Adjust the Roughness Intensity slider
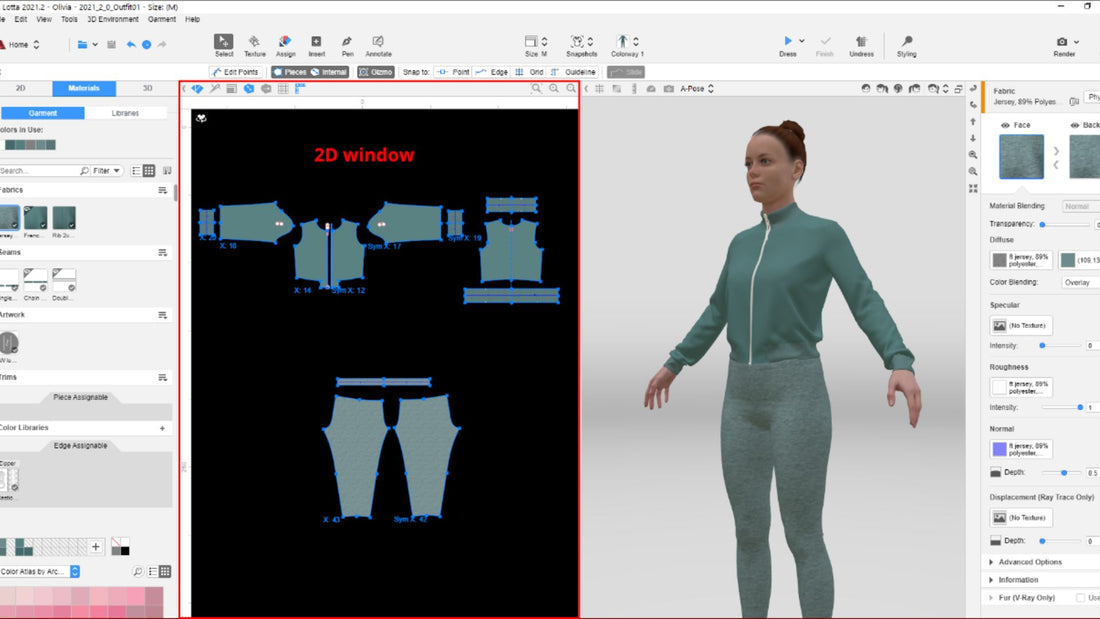 pyautogui.click(x=1080, y=407)
